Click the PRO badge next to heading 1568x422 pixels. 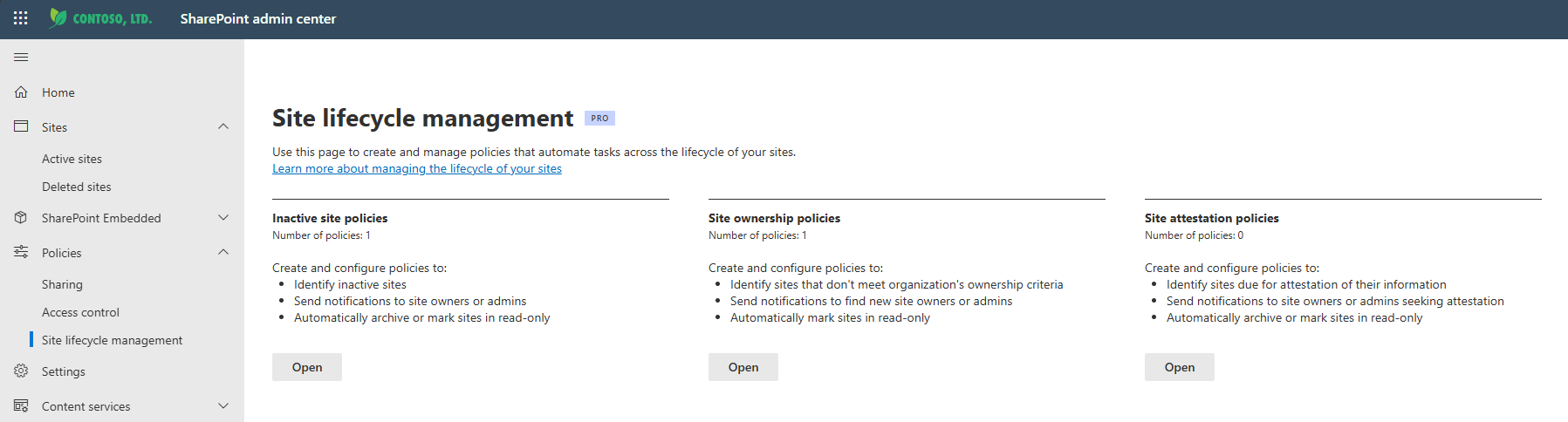pyautogui.click(x=599, y=119)
